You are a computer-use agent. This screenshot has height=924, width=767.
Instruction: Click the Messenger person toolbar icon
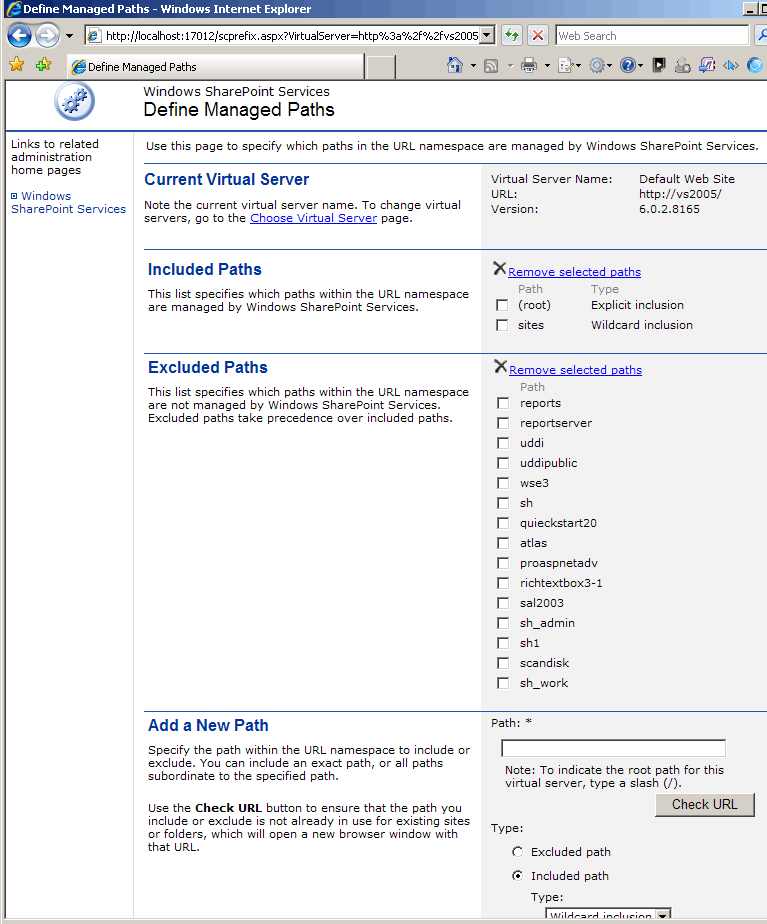click(x=683, y=65)
